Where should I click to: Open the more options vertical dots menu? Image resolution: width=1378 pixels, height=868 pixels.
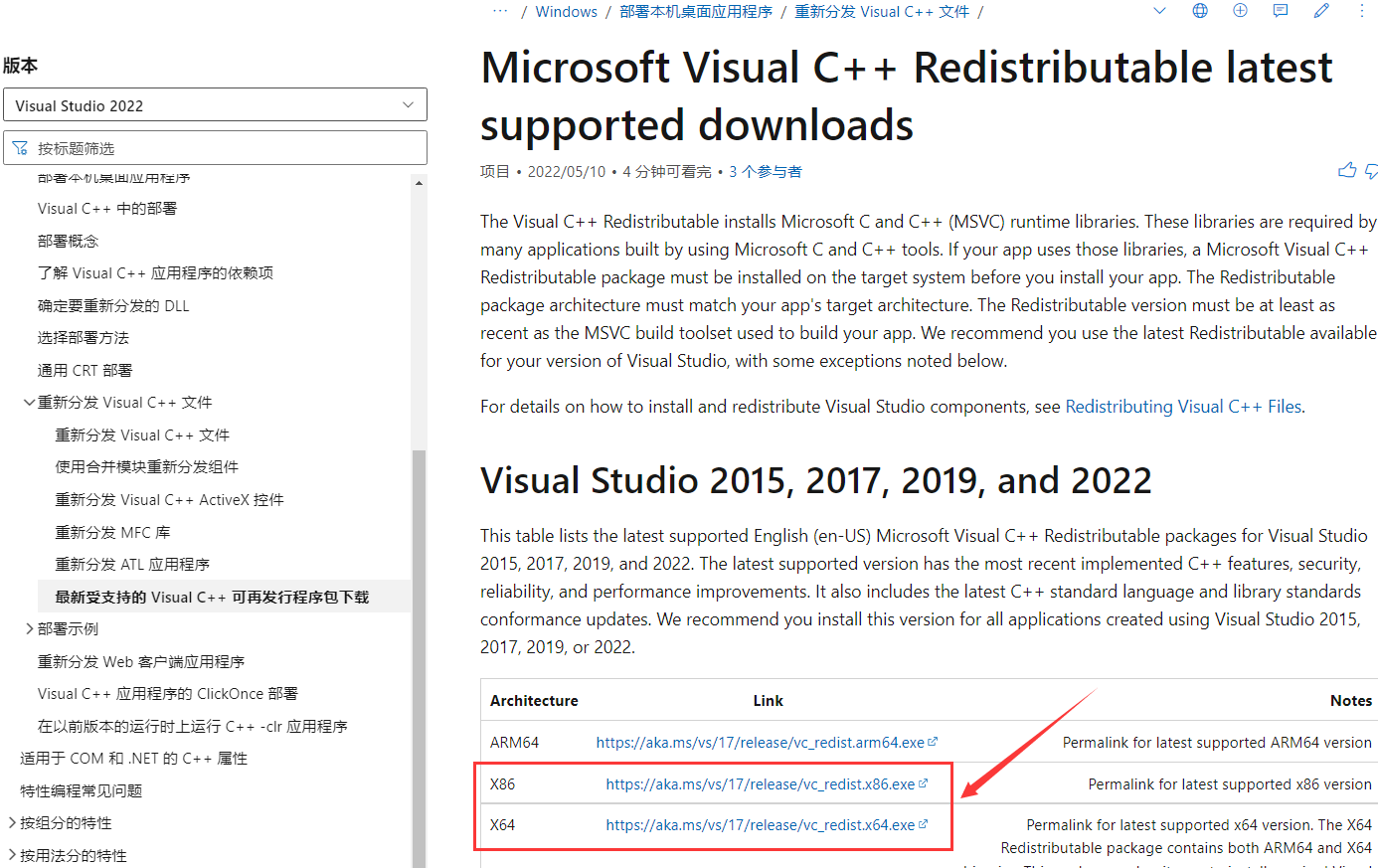(x=1361, y=11)
